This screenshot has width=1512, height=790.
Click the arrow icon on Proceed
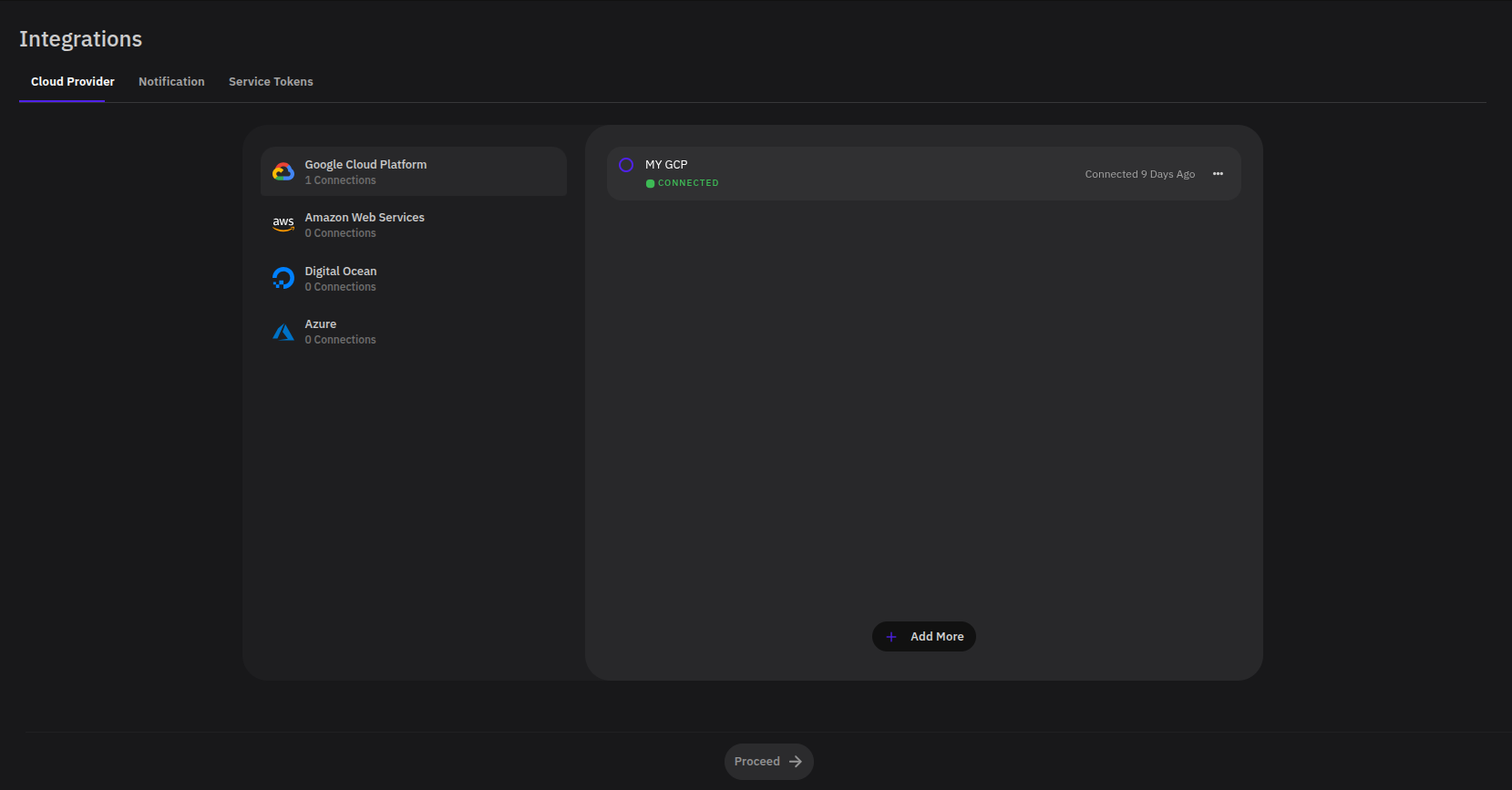(x=796, y=762)
